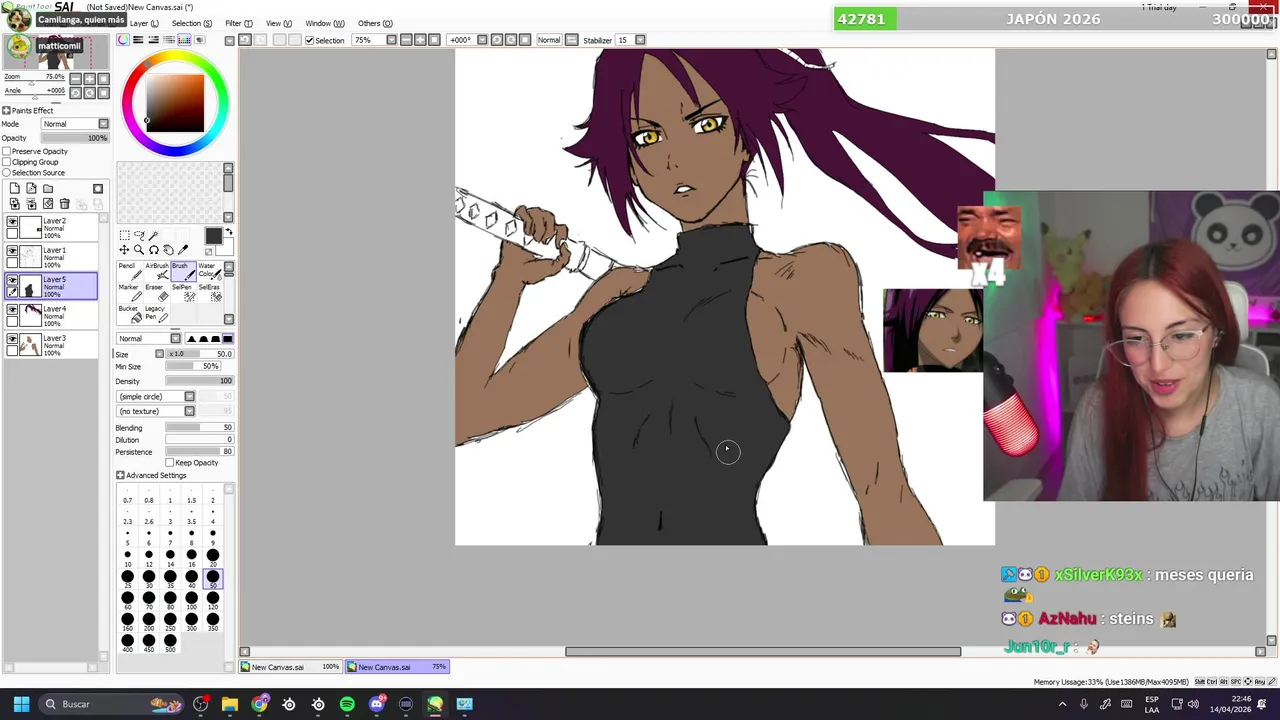This screenshot has height=720, width=1280.
Task: Enable the Keep Opacity checkbox
Action: pos(169,463)
